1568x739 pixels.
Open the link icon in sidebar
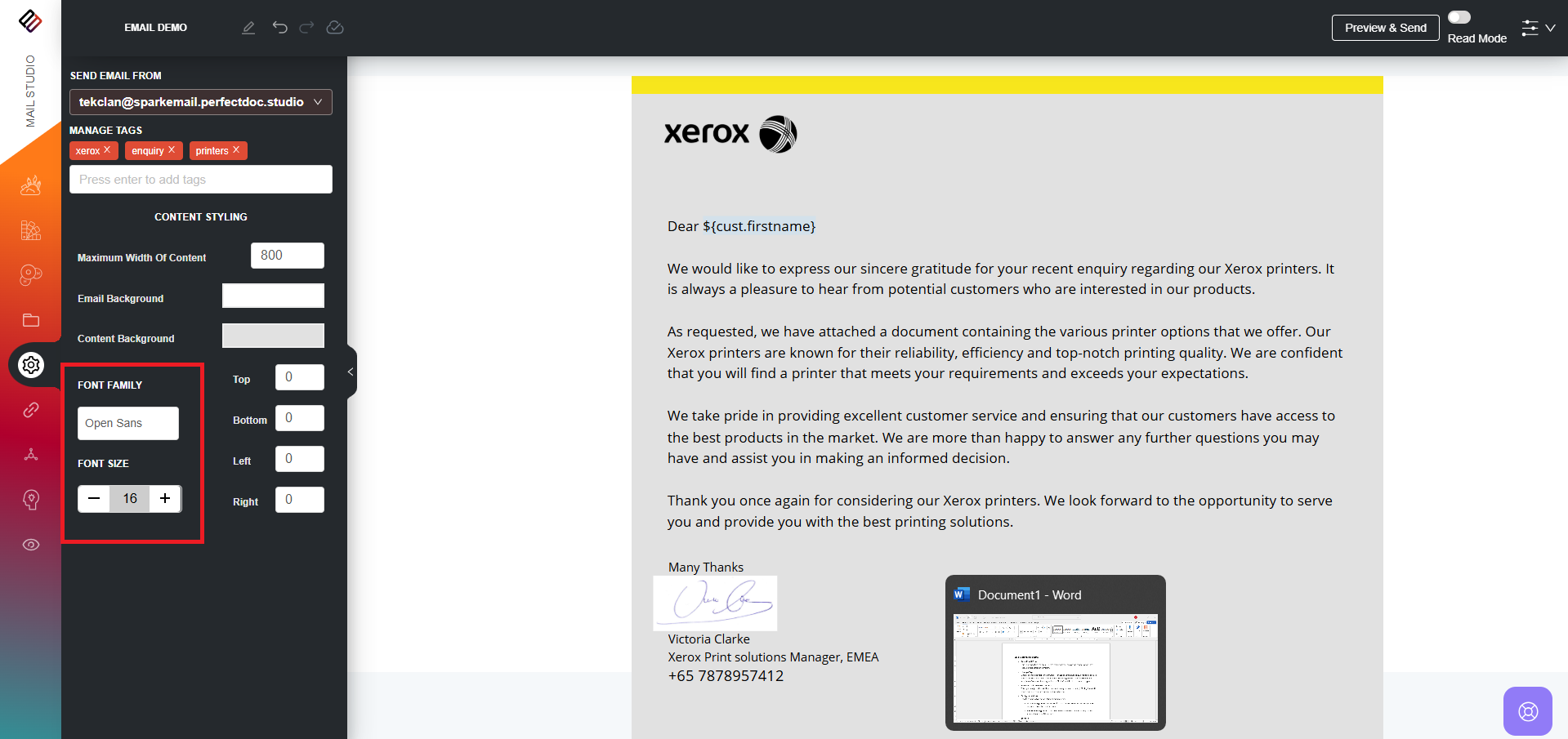pos(31,410)
